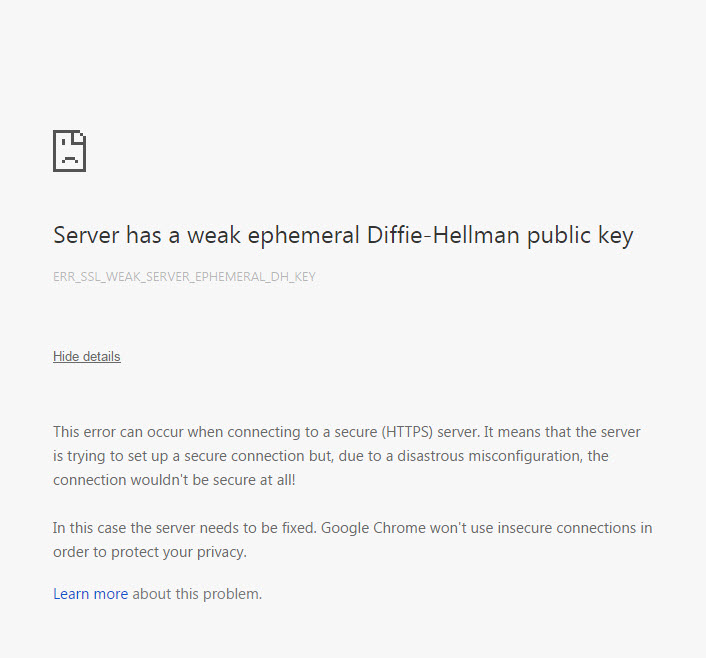Click the phrase "insecure connections"
The height and width of the screenshot is (658, 706).
click(569, 528)
